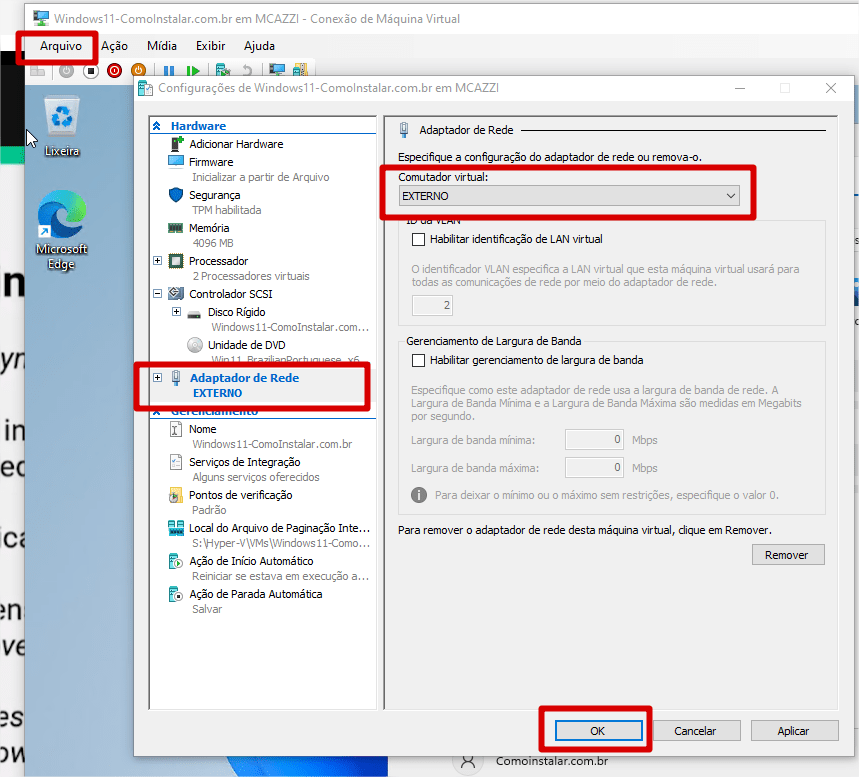
Task: Select the Segurança tree item
Action: pyautogui.click(x=215, y=195)
